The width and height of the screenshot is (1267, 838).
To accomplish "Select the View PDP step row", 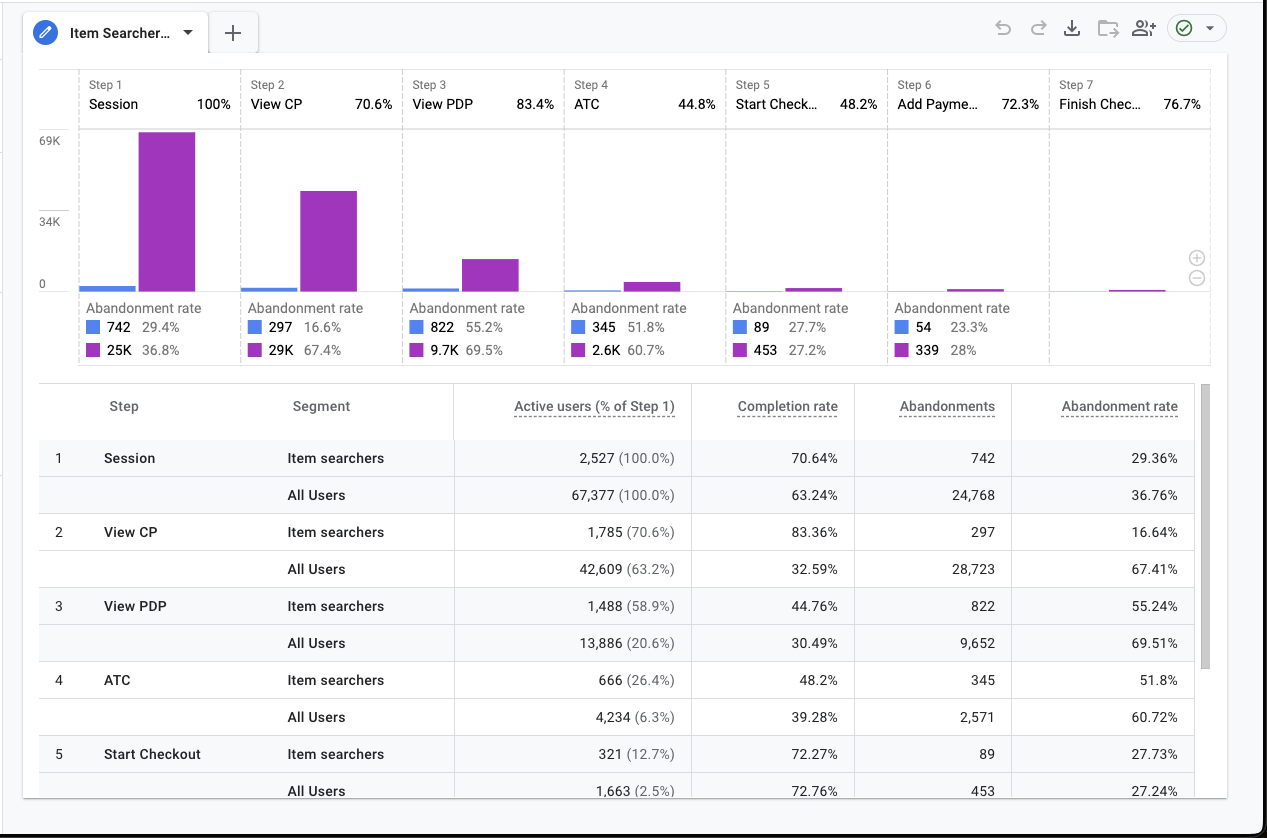I will (616, 606).
